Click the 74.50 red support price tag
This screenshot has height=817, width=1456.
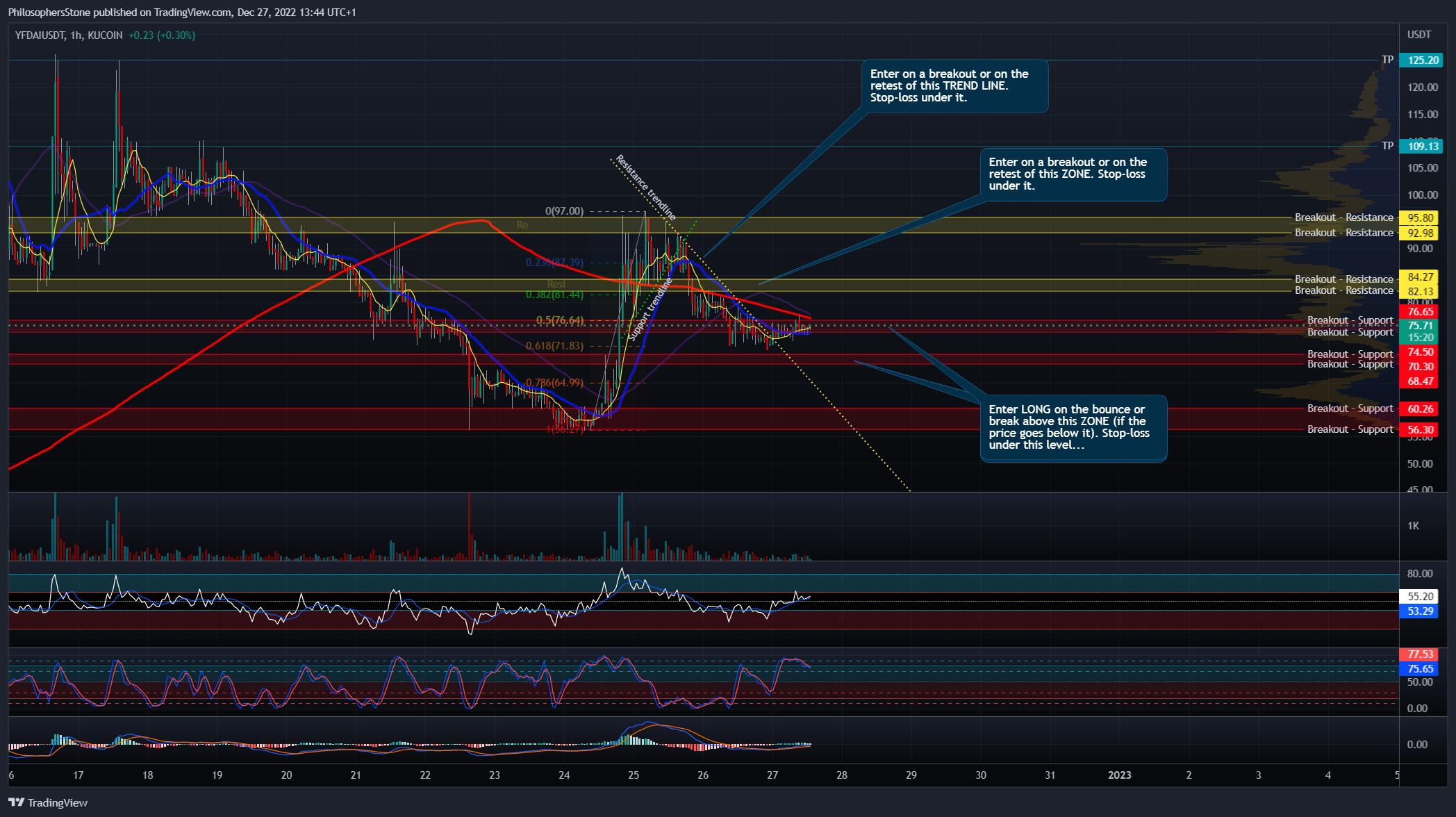[x=1419, y=352]
